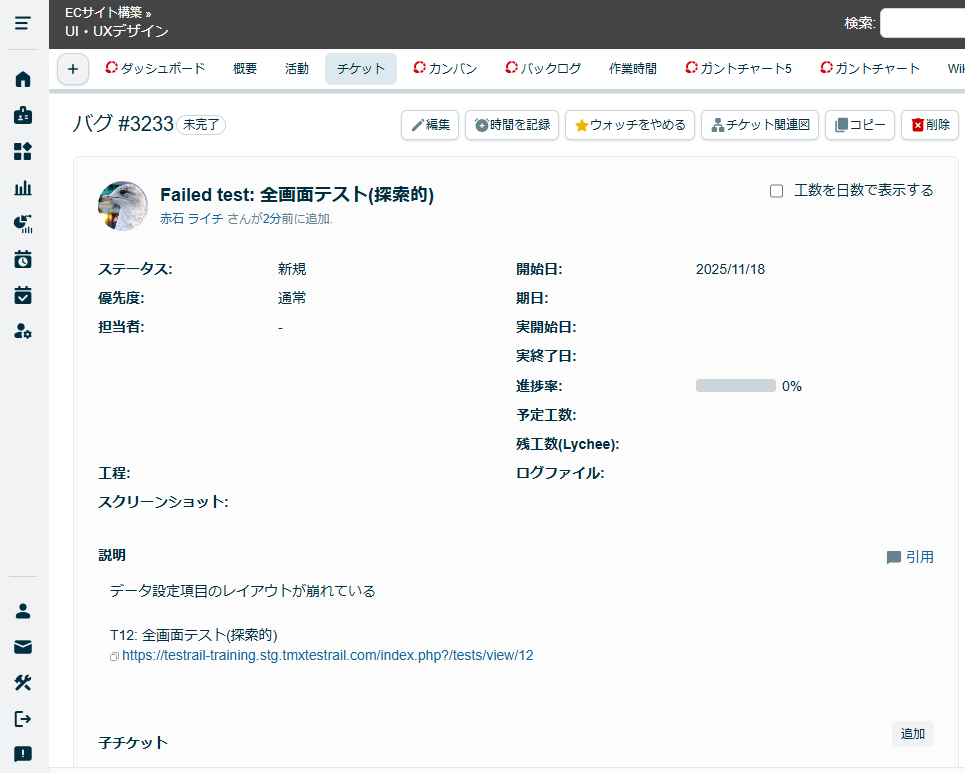Open the mail envelope icon in the sidebar

point(23,647)
